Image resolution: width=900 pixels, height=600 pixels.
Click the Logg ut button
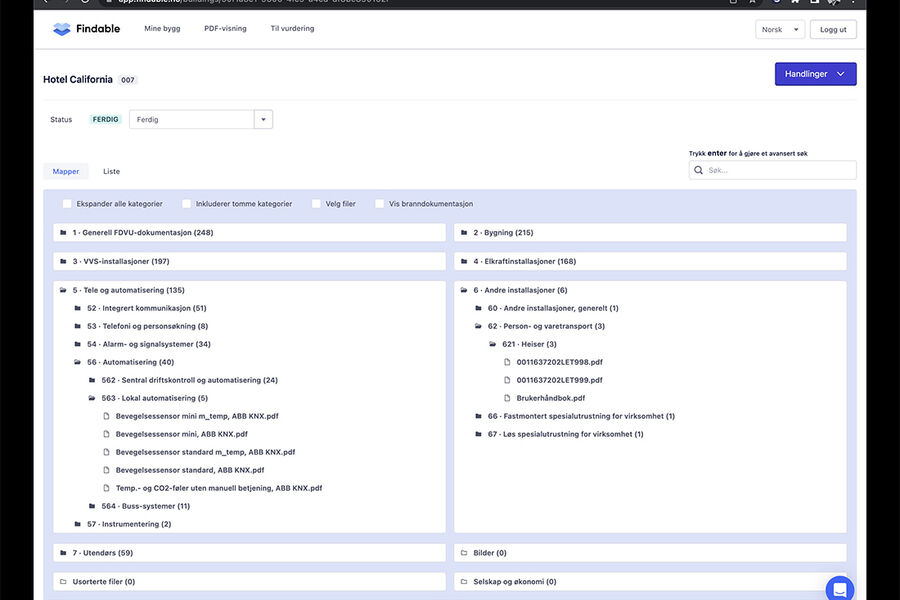point(832,30)
